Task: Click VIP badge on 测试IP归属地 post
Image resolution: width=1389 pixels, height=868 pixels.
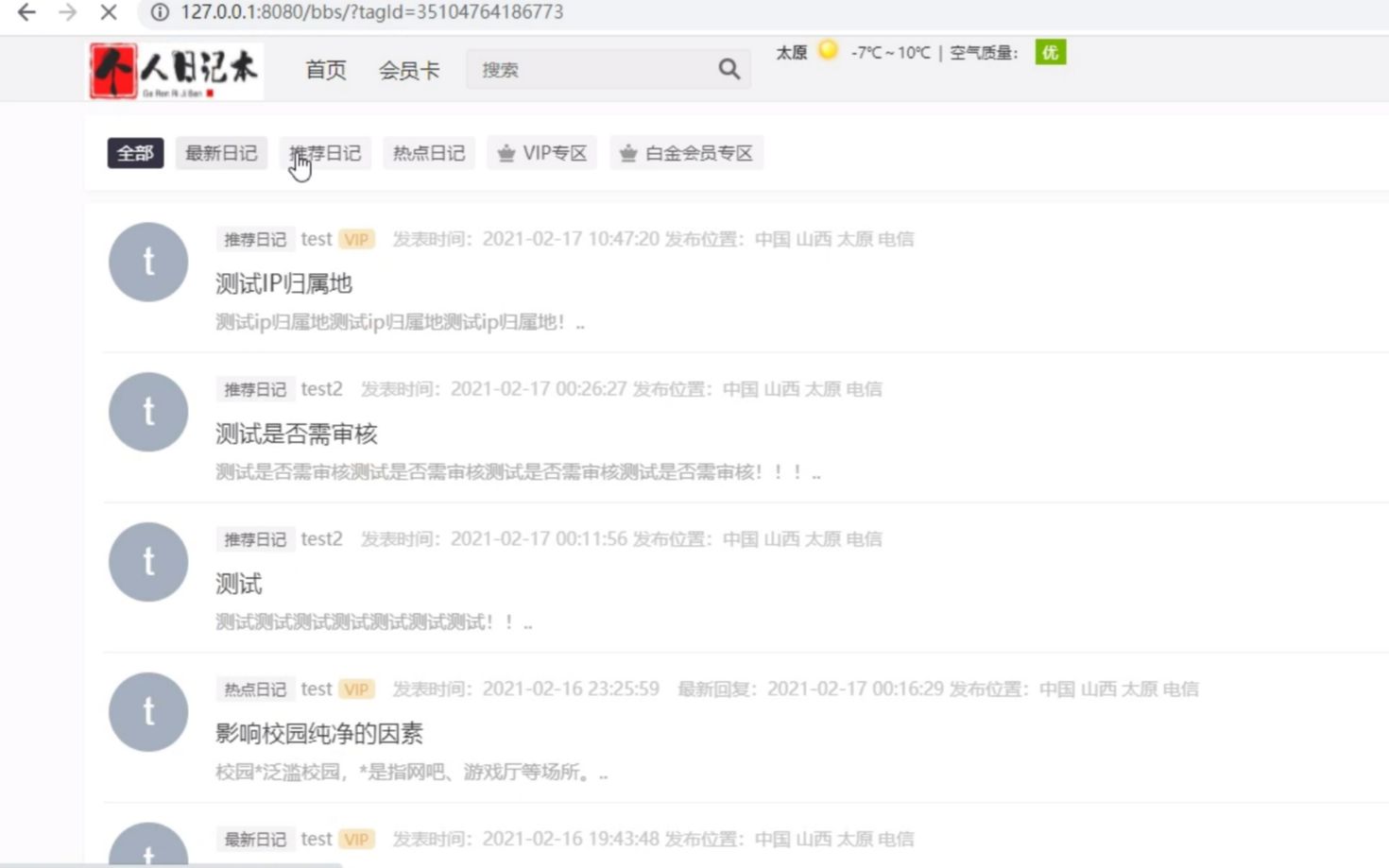Action: [356, 240]
